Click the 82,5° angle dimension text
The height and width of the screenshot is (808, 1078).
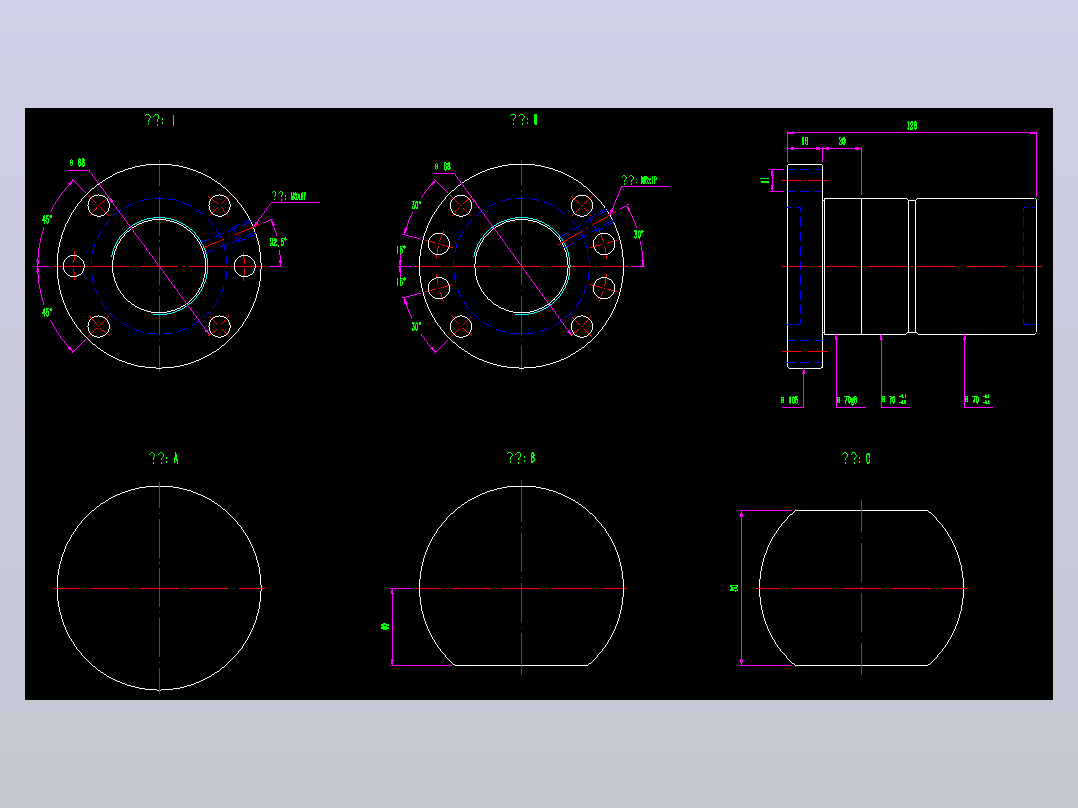(x=278, y=242)
